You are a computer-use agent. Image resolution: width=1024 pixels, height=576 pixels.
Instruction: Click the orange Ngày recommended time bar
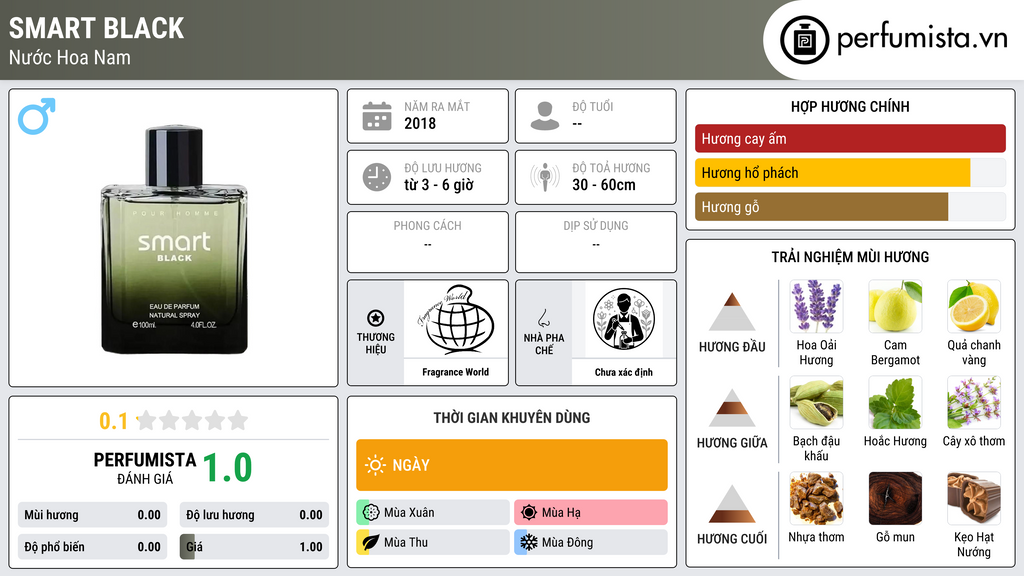click(512, 465)
